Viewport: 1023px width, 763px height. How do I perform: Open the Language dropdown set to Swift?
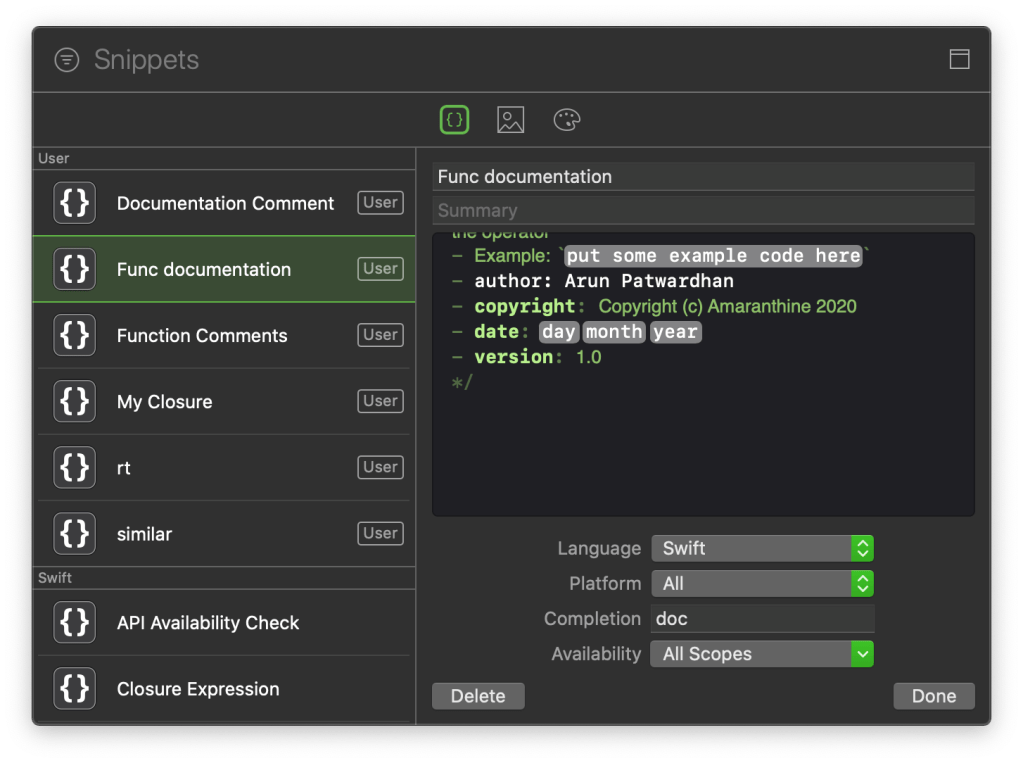pos(762,548)
